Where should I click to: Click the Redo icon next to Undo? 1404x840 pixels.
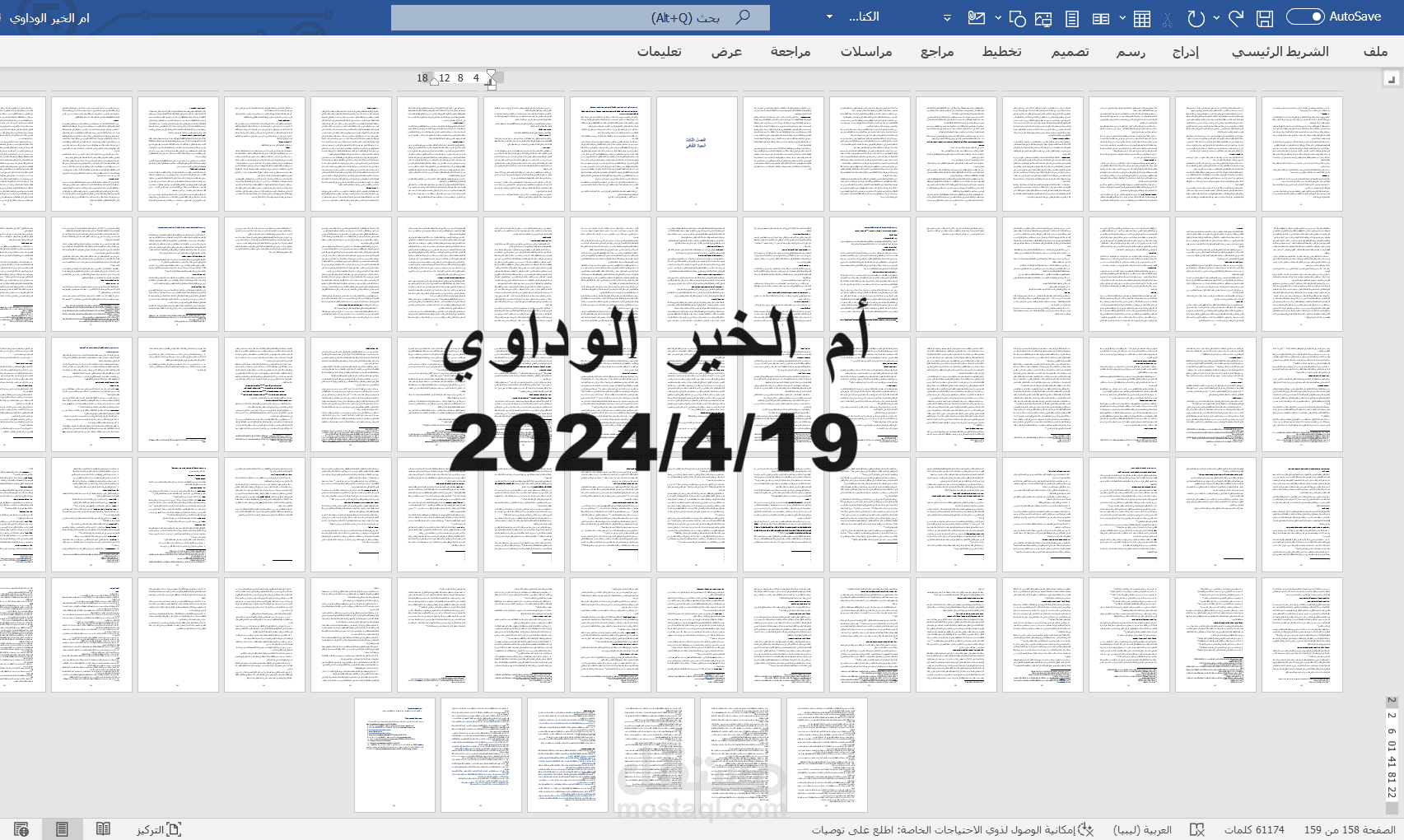click(1237, 17)
